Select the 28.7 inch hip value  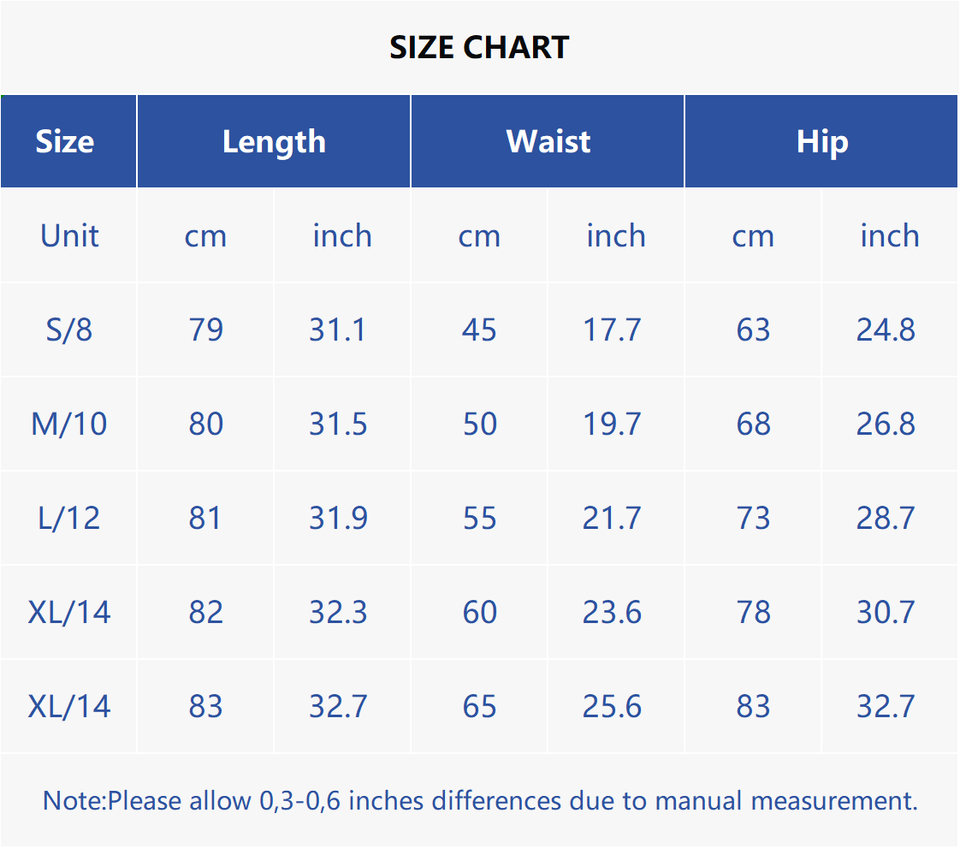[885, 518]
